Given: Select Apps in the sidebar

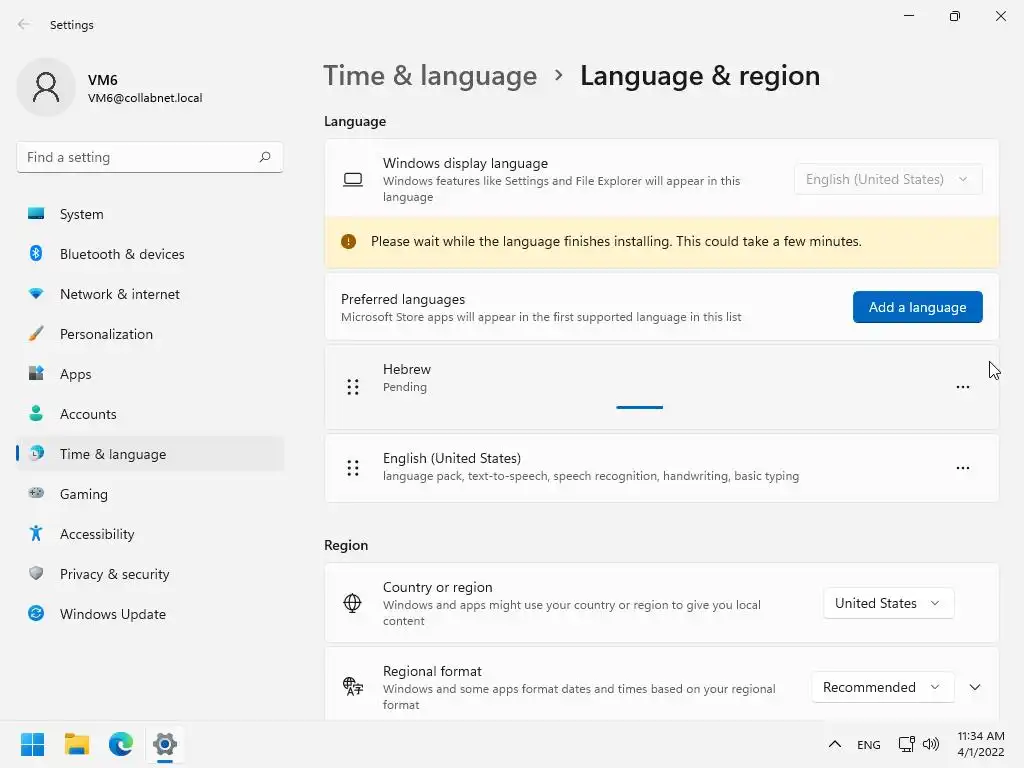Looking at the screenshot, I should 76,374.
